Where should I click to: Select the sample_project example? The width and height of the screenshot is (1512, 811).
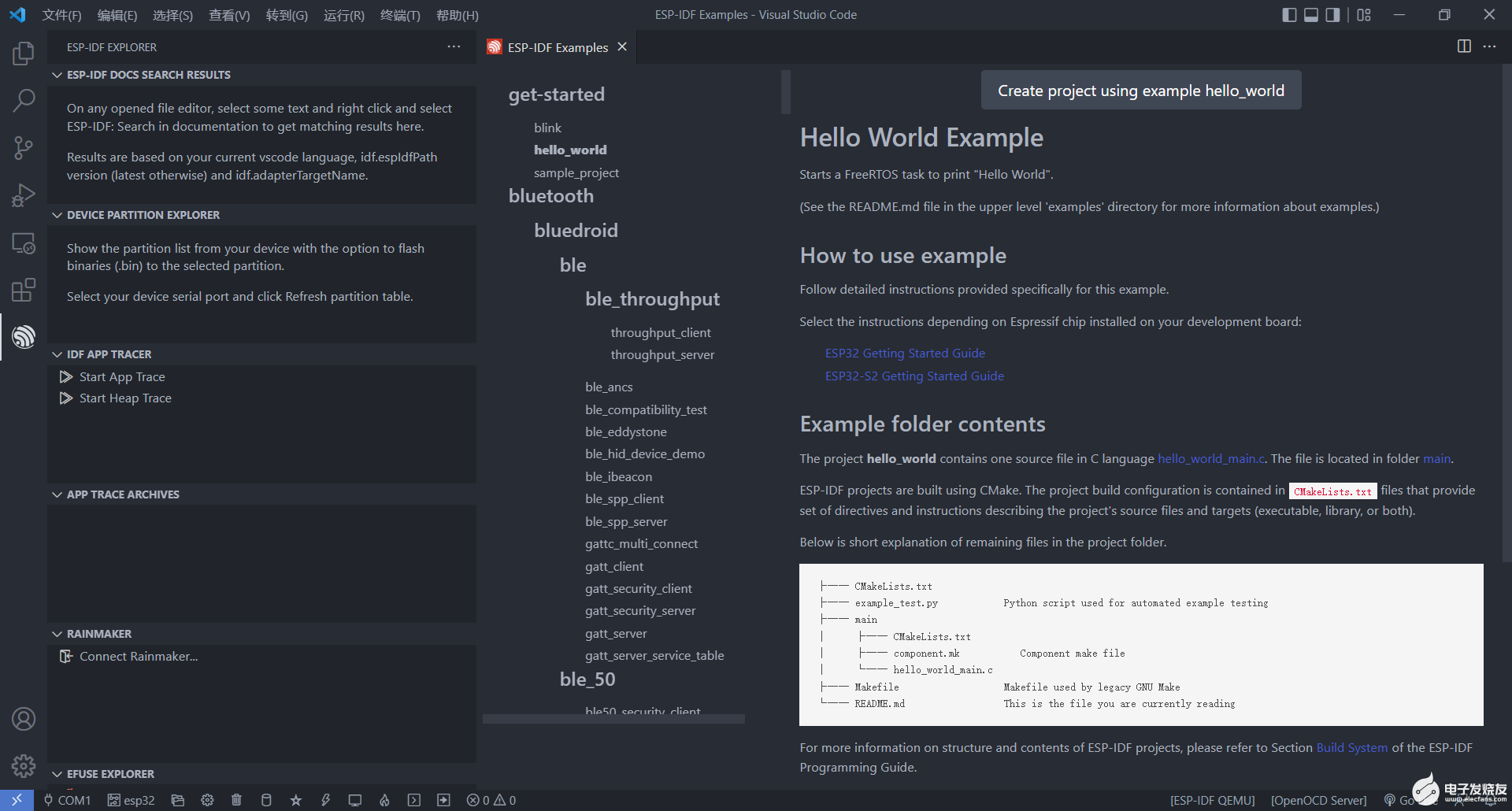click(576, 173)
